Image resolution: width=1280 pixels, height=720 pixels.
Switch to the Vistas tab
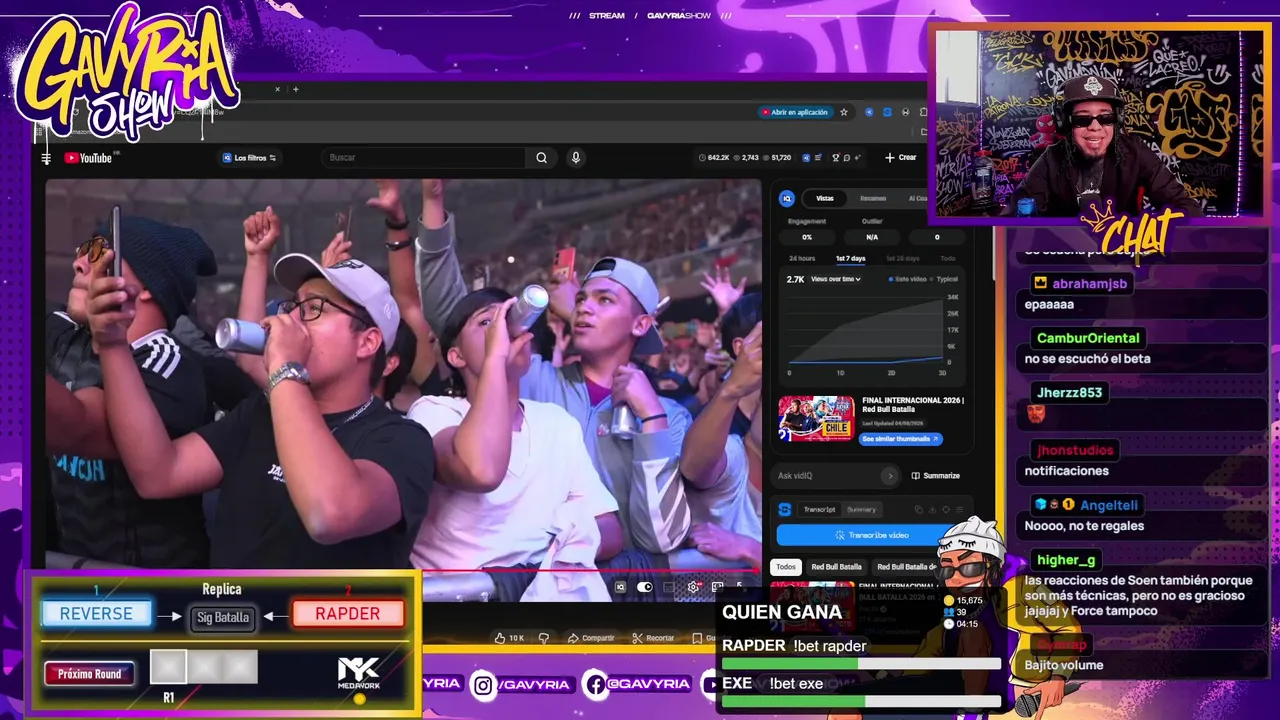(825, 198)
